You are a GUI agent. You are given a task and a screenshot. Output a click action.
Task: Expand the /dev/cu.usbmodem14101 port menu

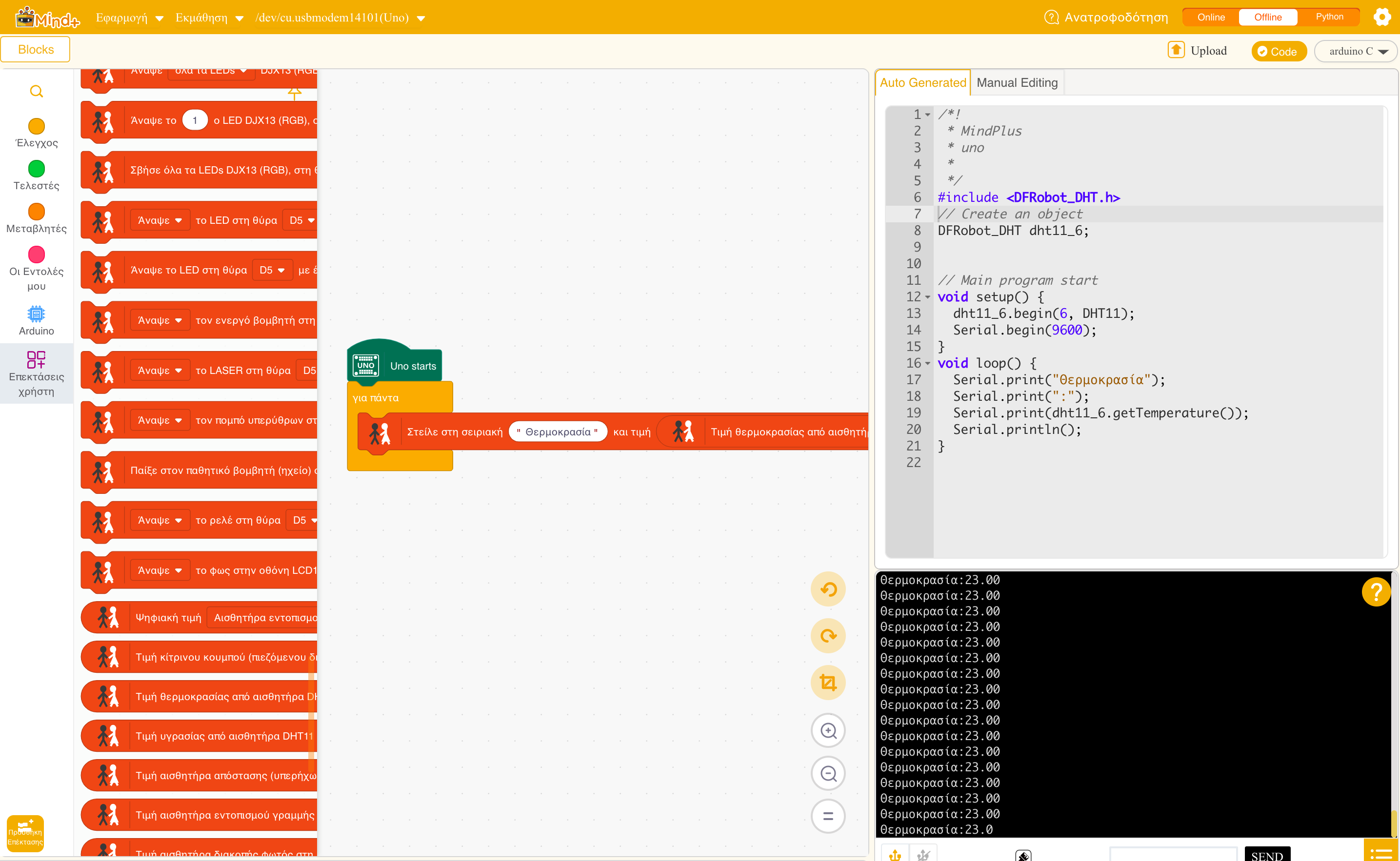(x=340, y=18)
